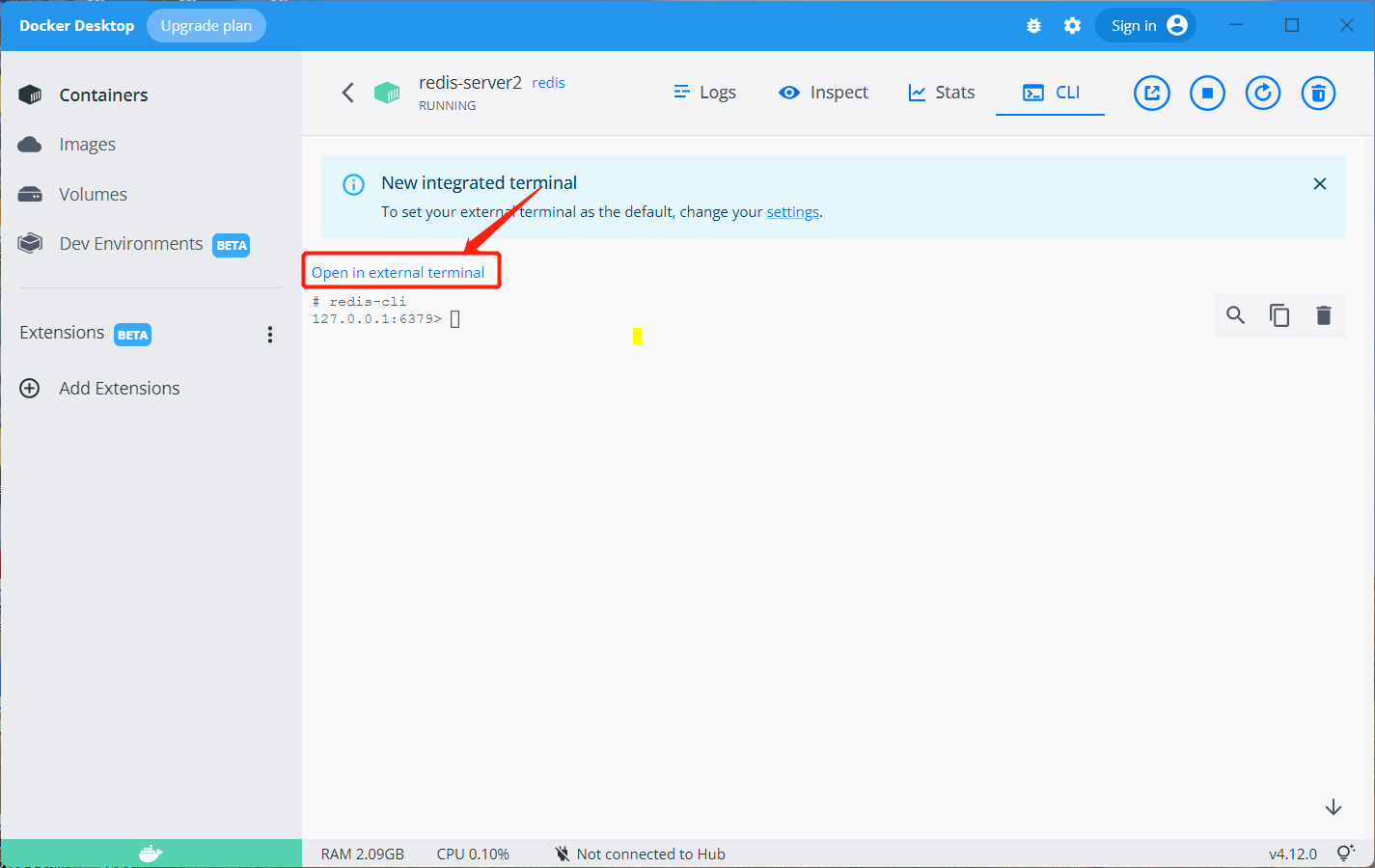Open the settings link in notice

point(793,212)
